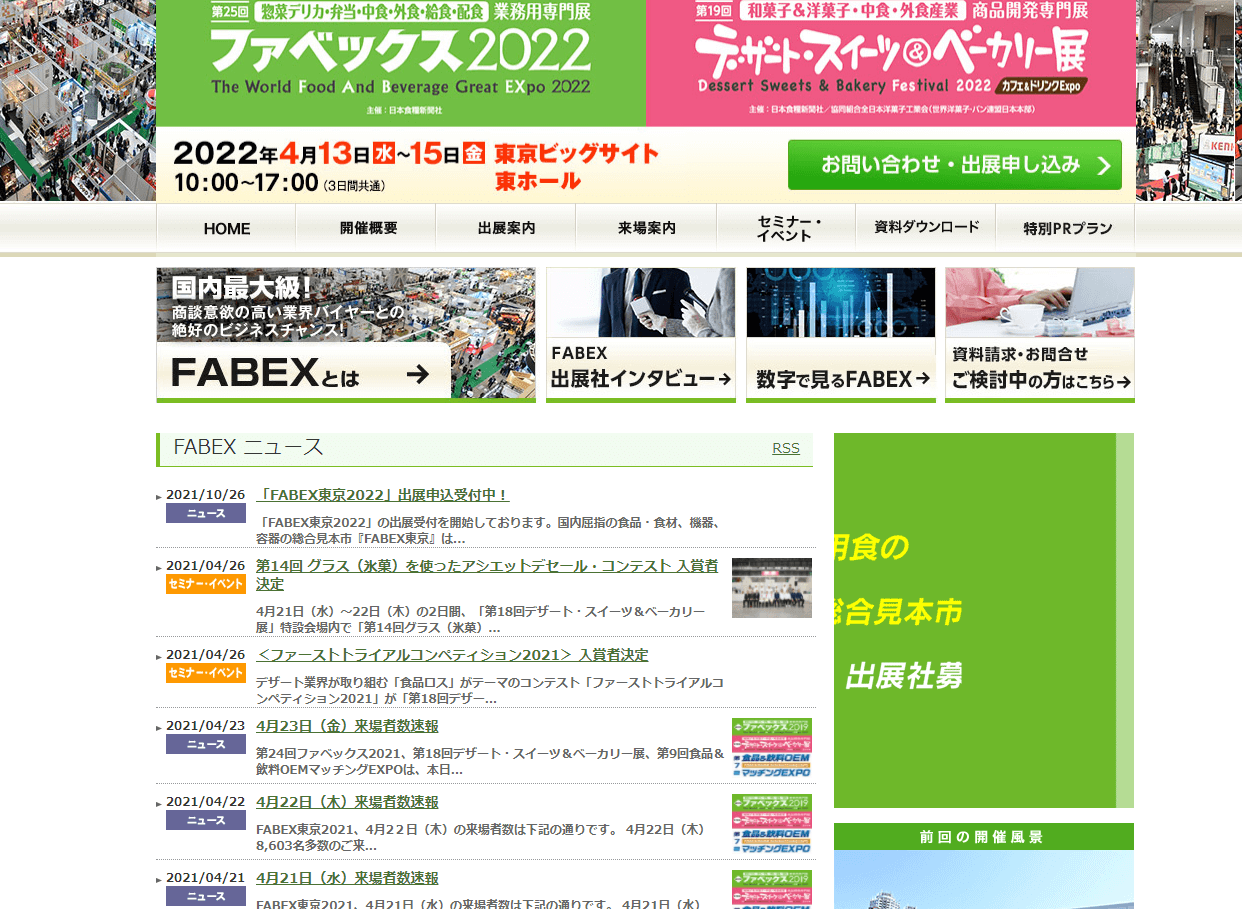Open 「FABEX東京2022」出展申込受付中！ news link
The image size is (1242, 909).
tap(383, 495)
